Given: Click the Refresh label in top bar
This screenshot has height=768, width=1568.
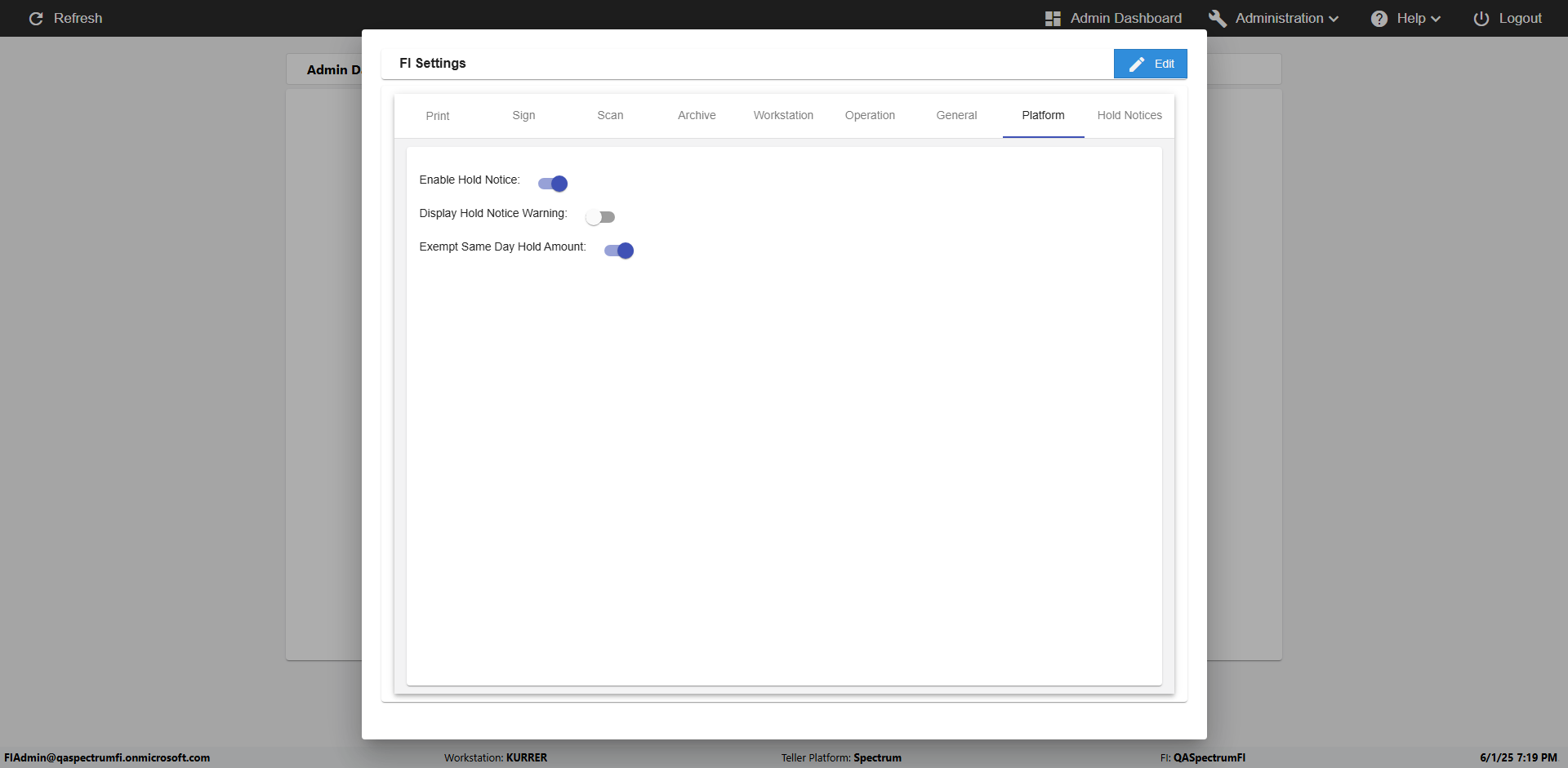Looking at the screenshot, I should coord(78,19).
